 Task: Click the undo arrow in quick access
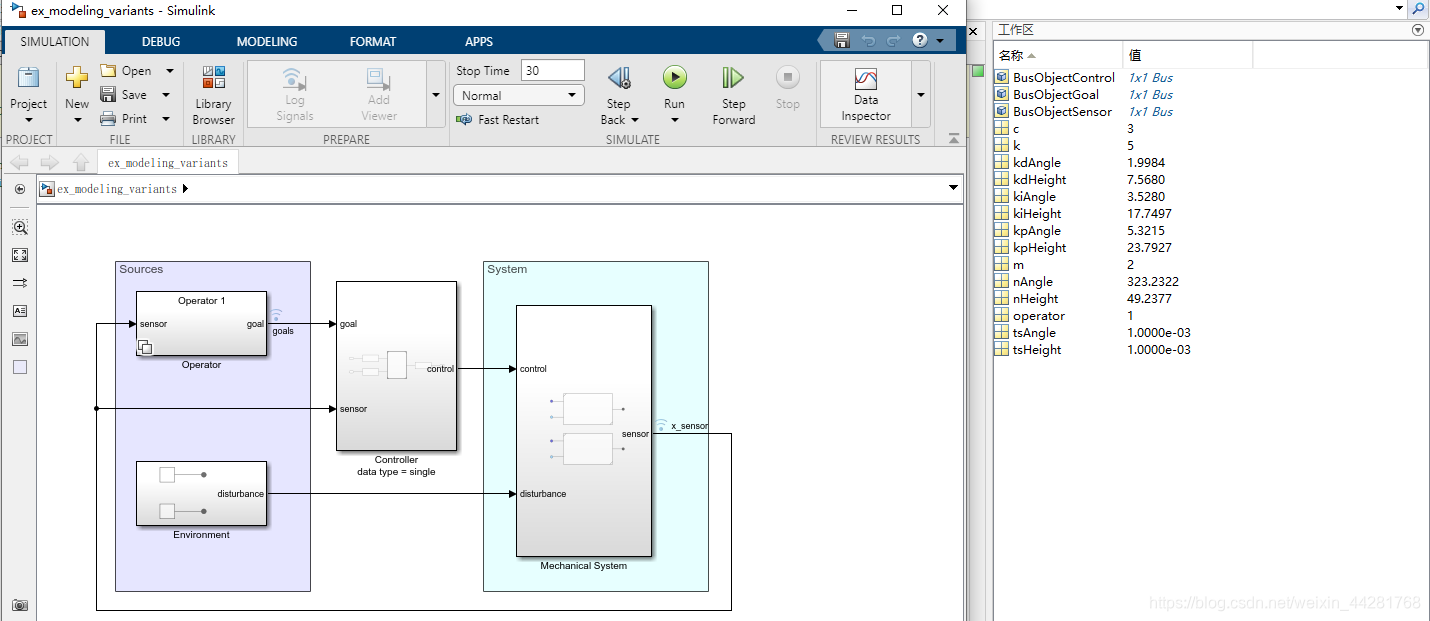868,40
